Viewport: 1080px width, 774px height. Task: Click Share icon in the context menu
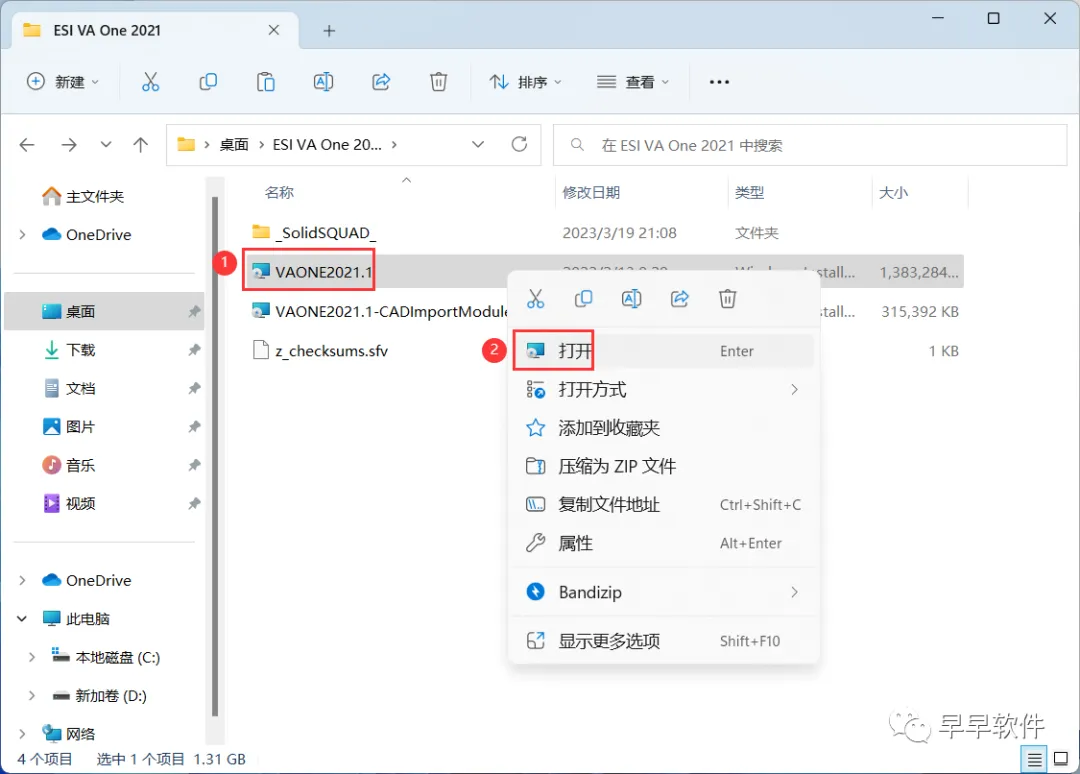(x=680, y=299)
